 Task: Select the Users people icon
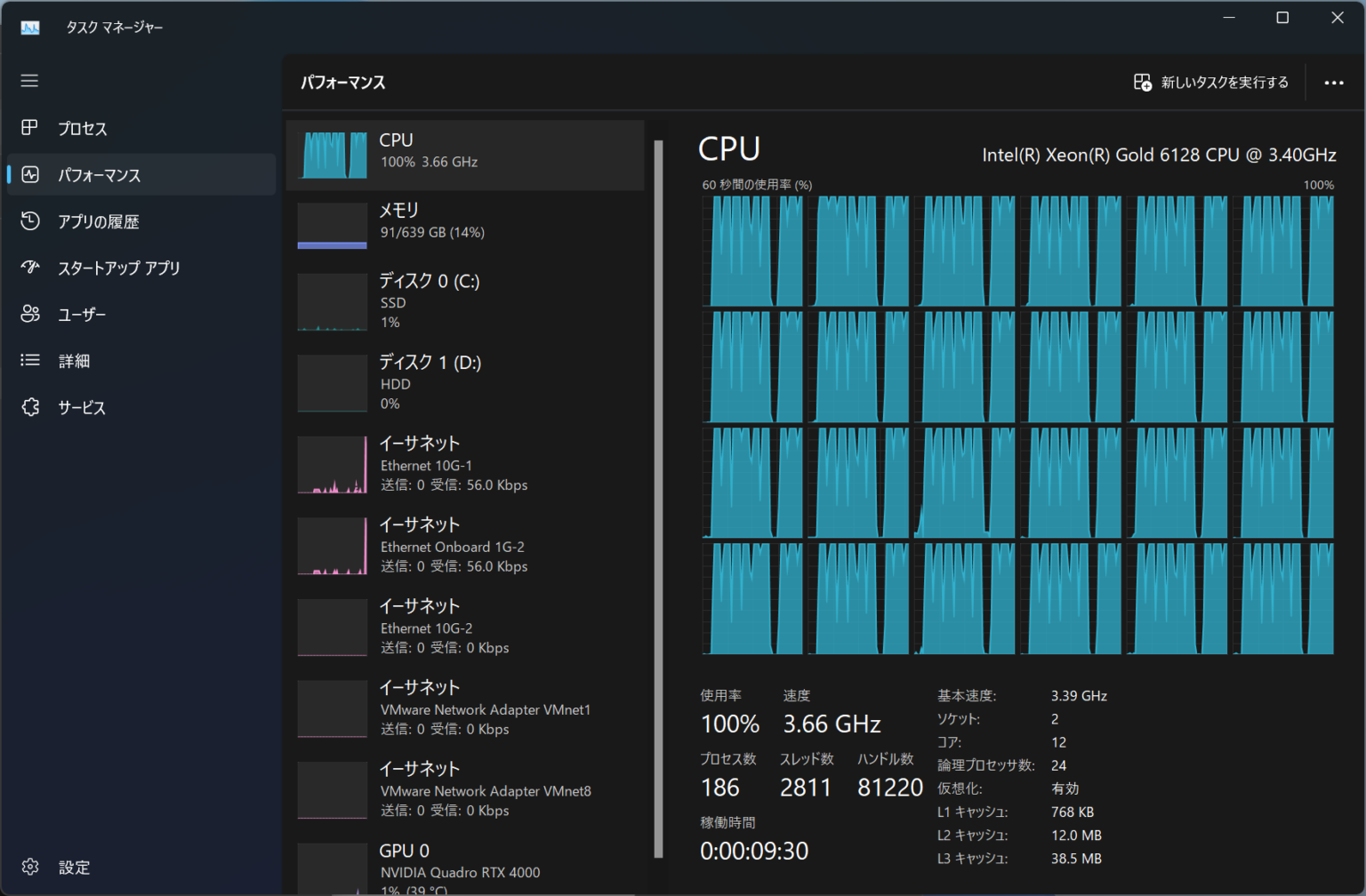click(x=29, y=314)
